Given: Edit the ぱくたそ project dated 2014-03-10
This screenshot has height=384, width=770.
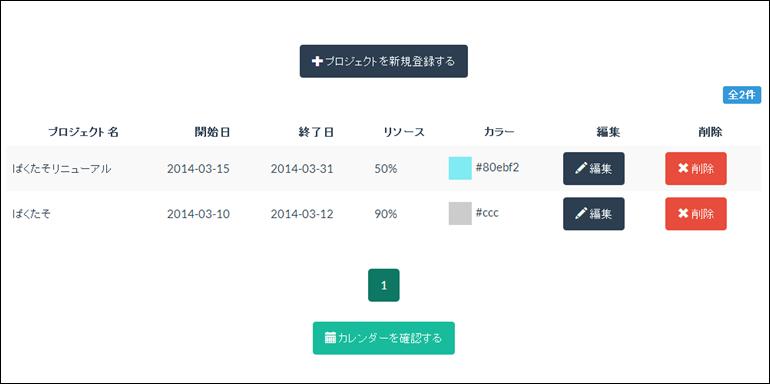Looking at the screenshot, I should tap(594, 214).
